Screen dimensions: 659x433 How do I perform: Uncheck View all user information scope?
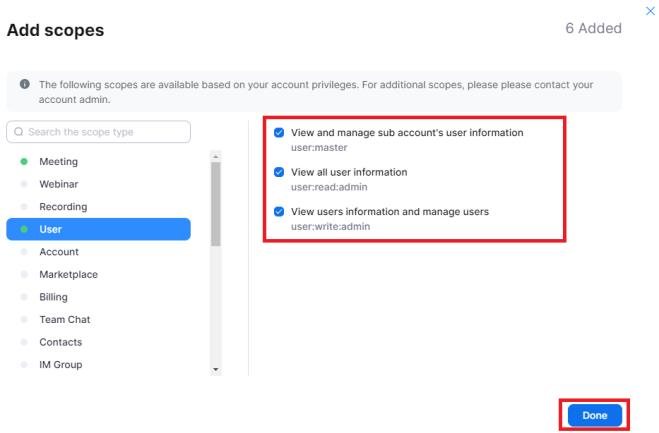point(279,172)
